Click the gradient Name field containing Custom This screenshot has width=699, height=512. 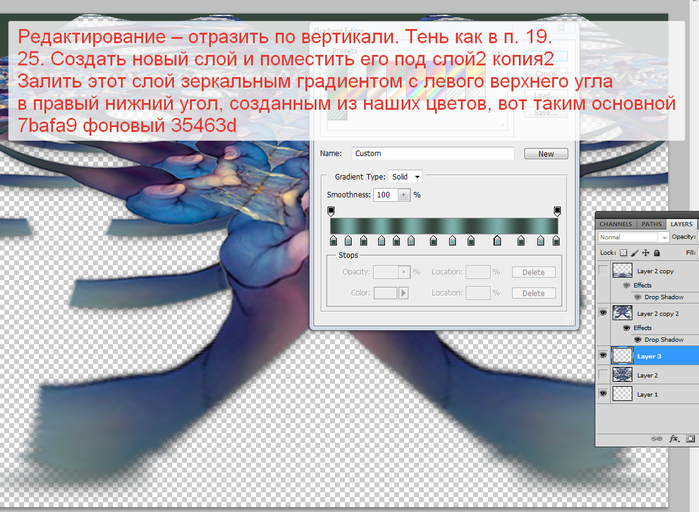tap(432, 153)
